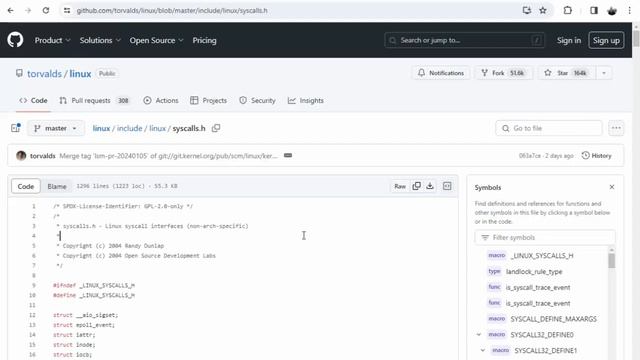Bookmark this page with star icon

coord(542,11)
